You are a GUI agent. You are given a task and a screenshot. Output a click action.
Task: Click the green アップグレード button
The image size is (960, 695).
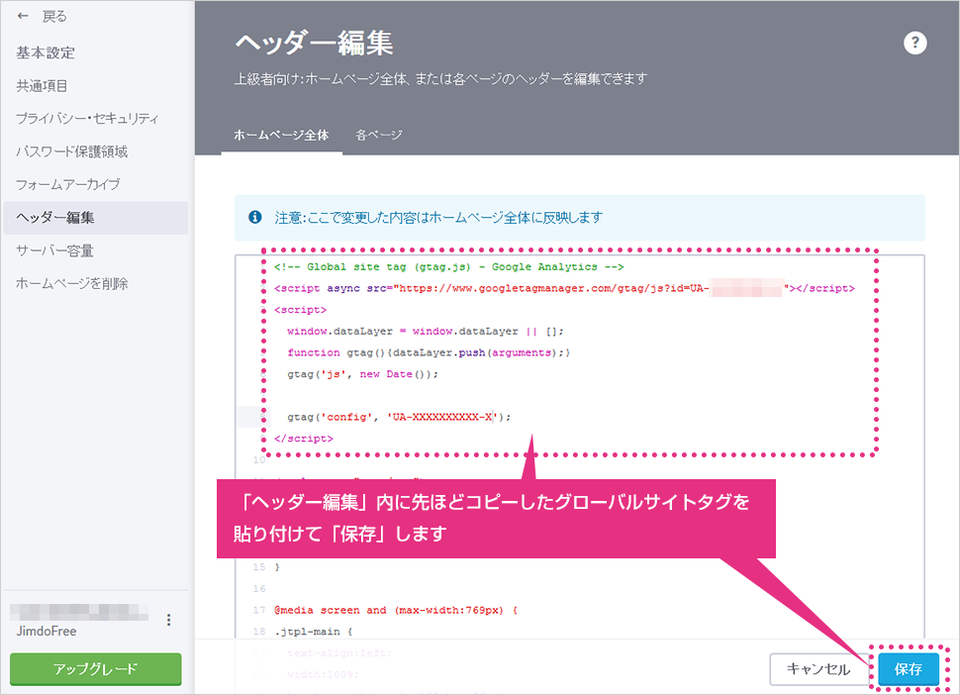tap(96, 669)
